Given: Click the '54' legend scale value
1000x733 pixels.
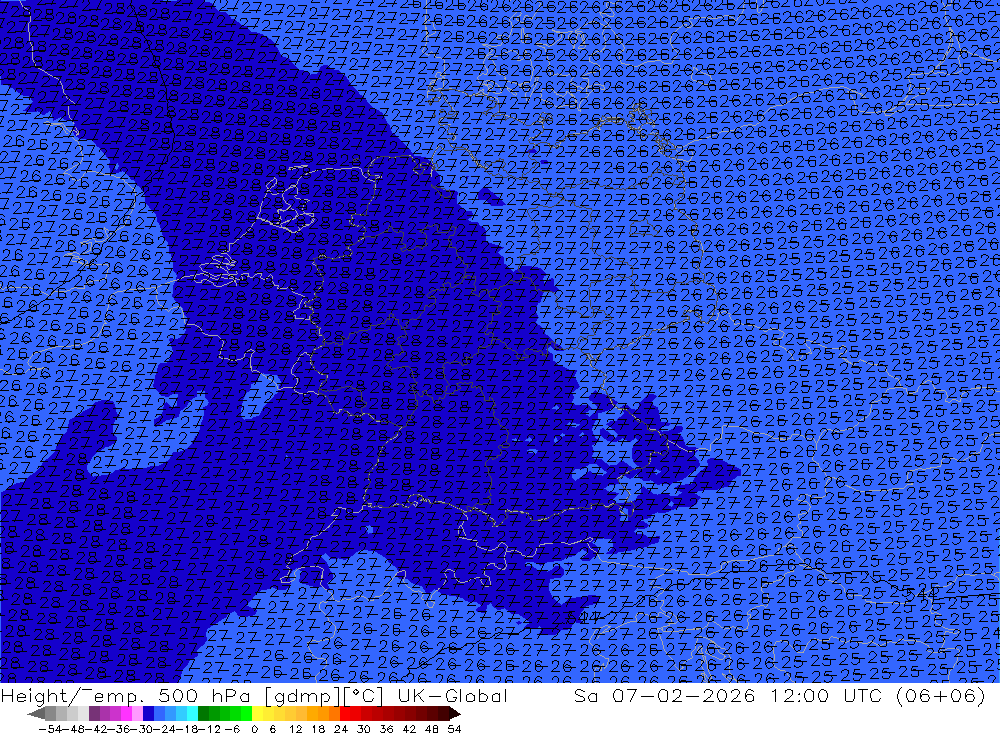Looking at the screenshot, I should pos(454,729).
